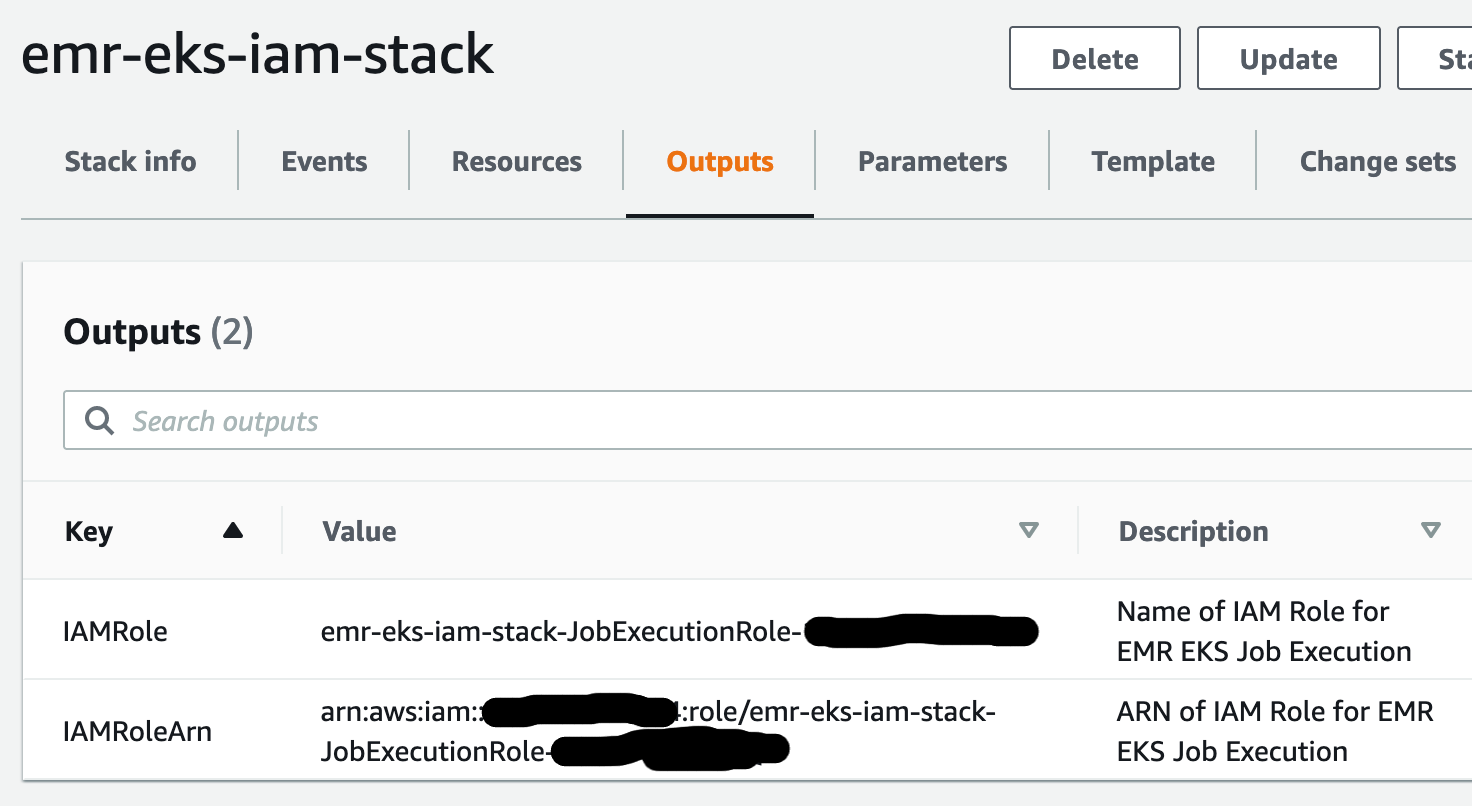Click the Key column header
The width and height of the screenshot is (1472, 806).
click(x=88, y=532)
